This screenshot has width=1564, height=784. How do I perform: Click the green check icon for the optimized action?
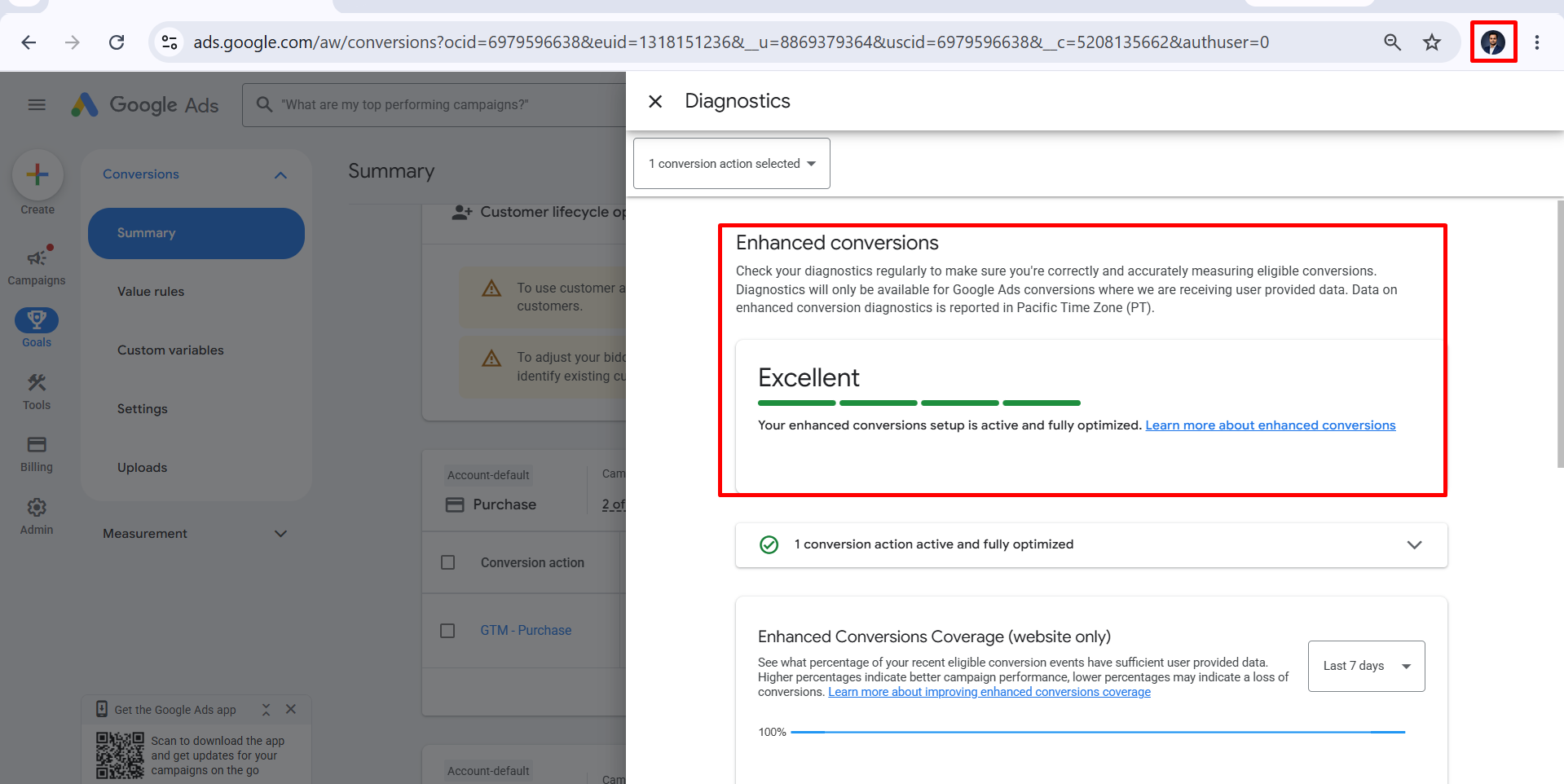[769, 544]
